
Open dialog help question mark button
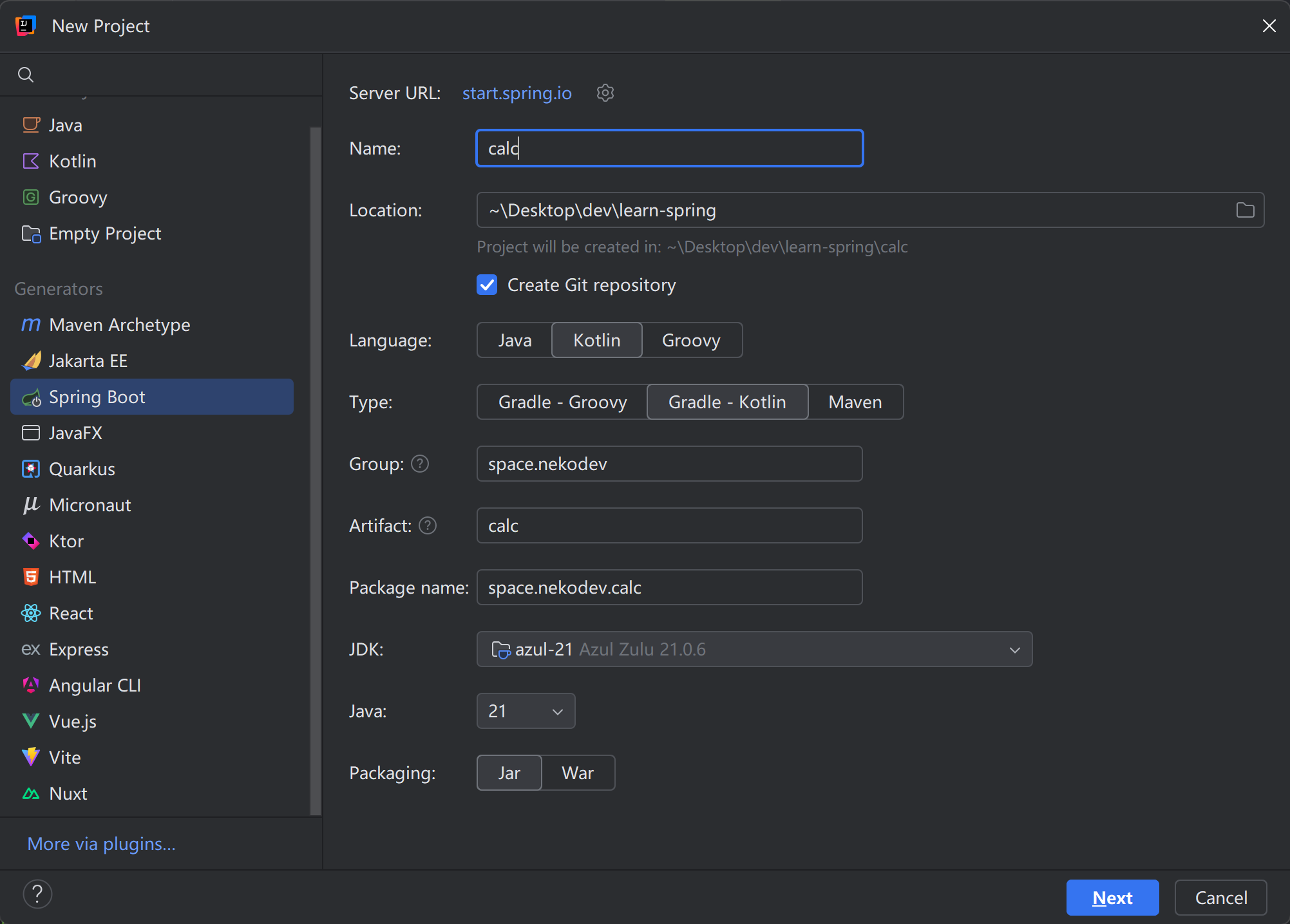37,894
